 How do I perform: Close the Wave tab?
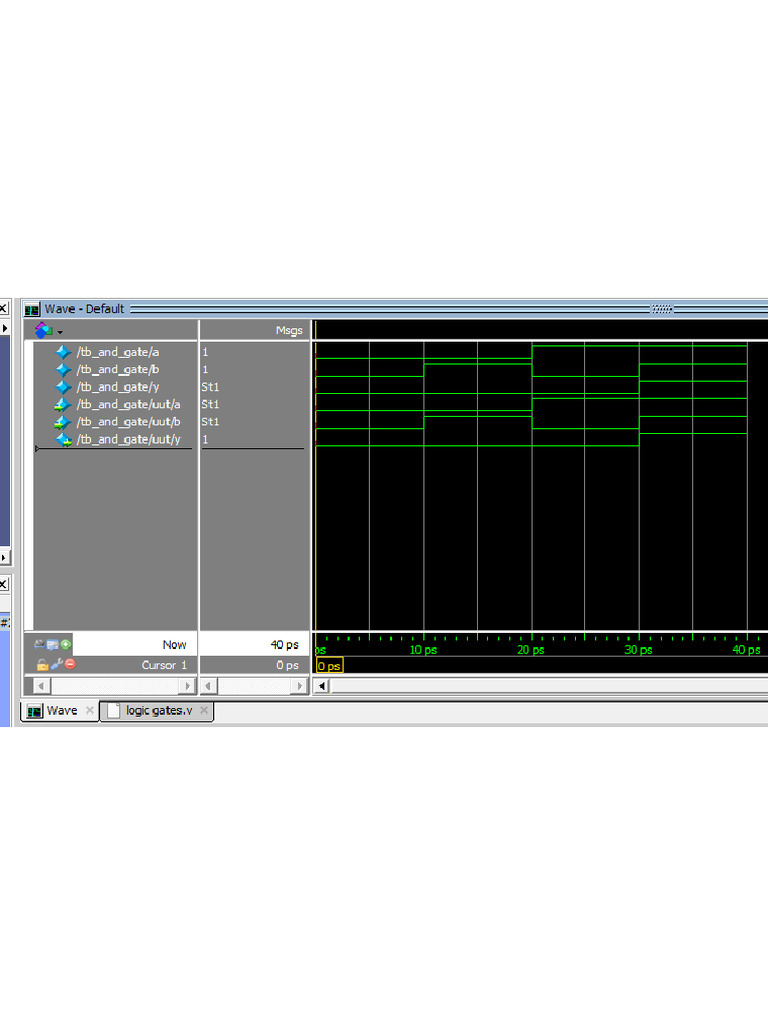89,711
